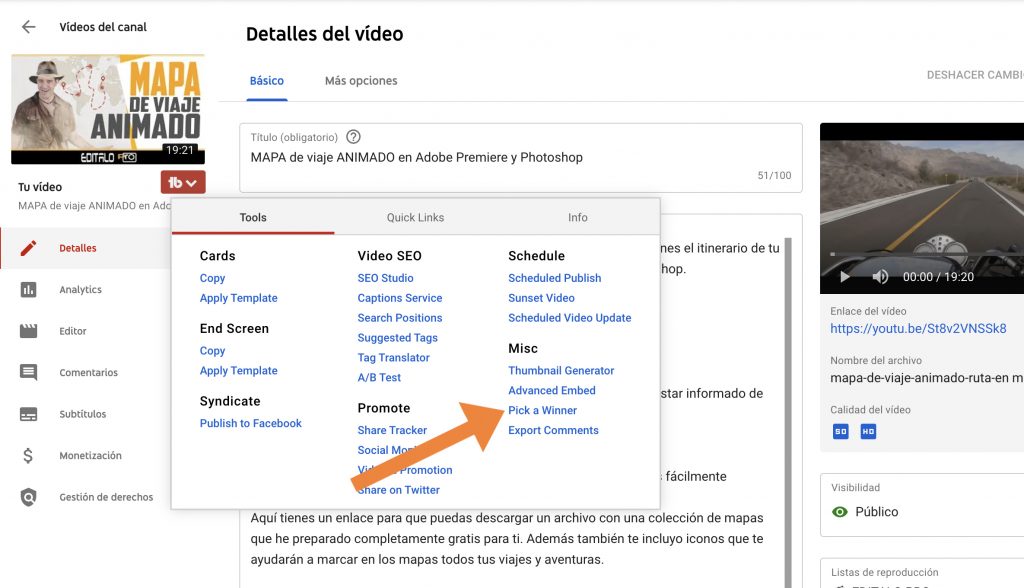Open the Info tab in TubeBuddy menu

[578, 217]
